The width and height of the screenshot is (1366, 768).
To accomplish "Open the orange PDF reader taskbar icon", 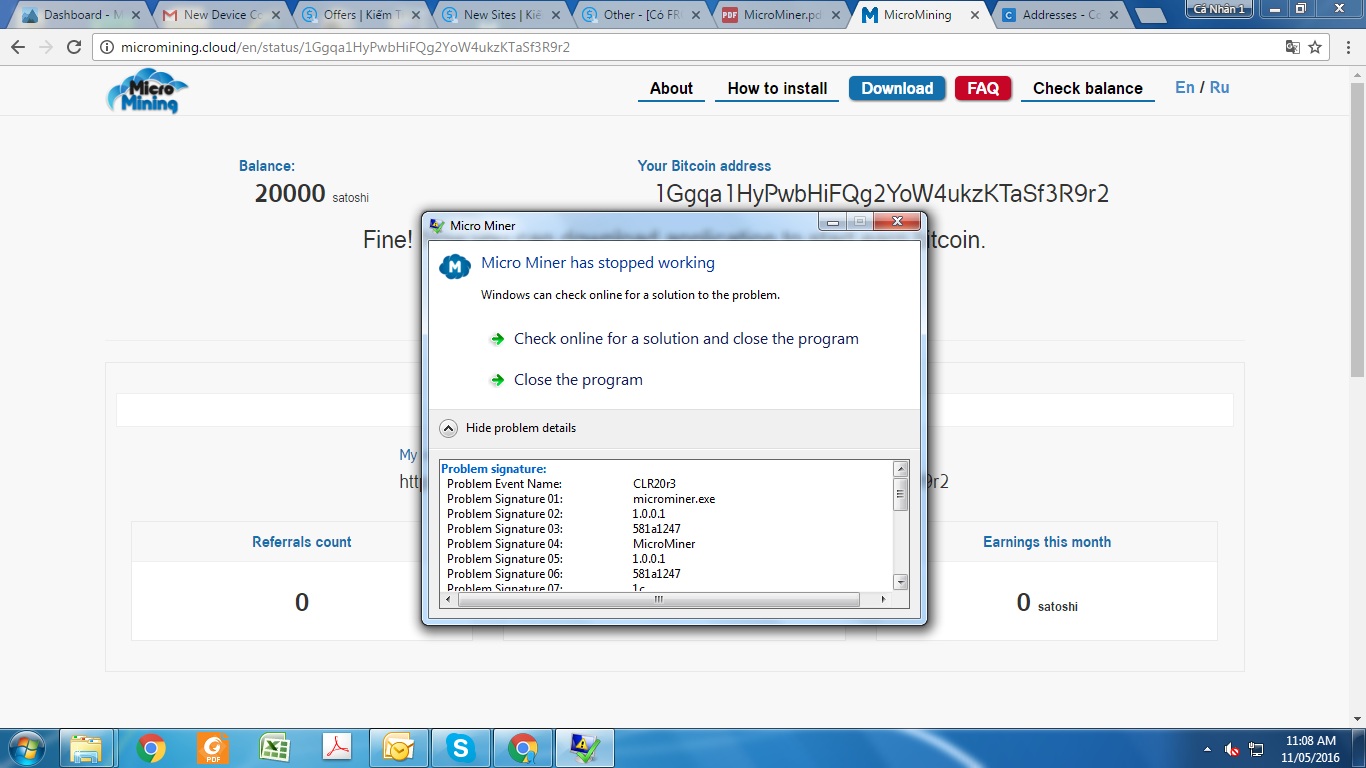I will pyautogui.click(x=213, y=748).
